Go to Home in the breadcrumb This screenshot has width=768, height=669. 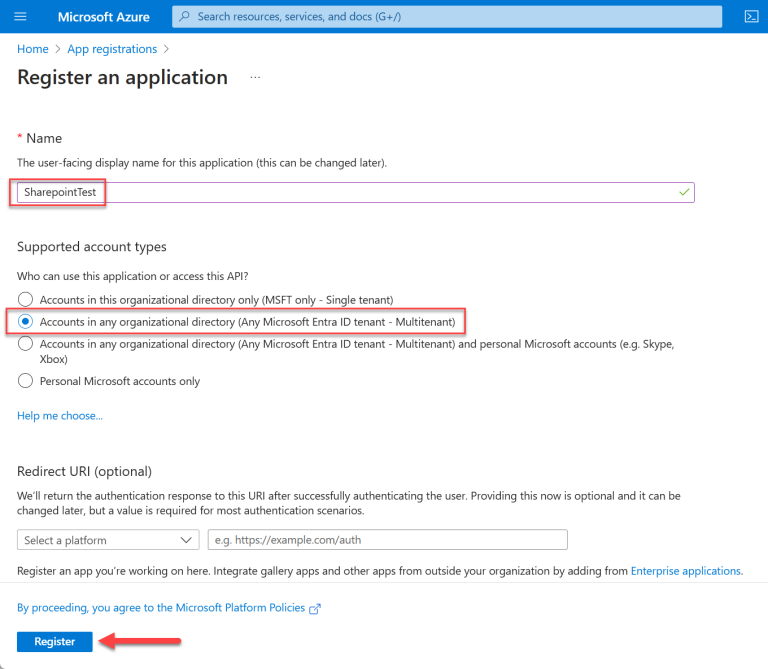pos(33,49)
